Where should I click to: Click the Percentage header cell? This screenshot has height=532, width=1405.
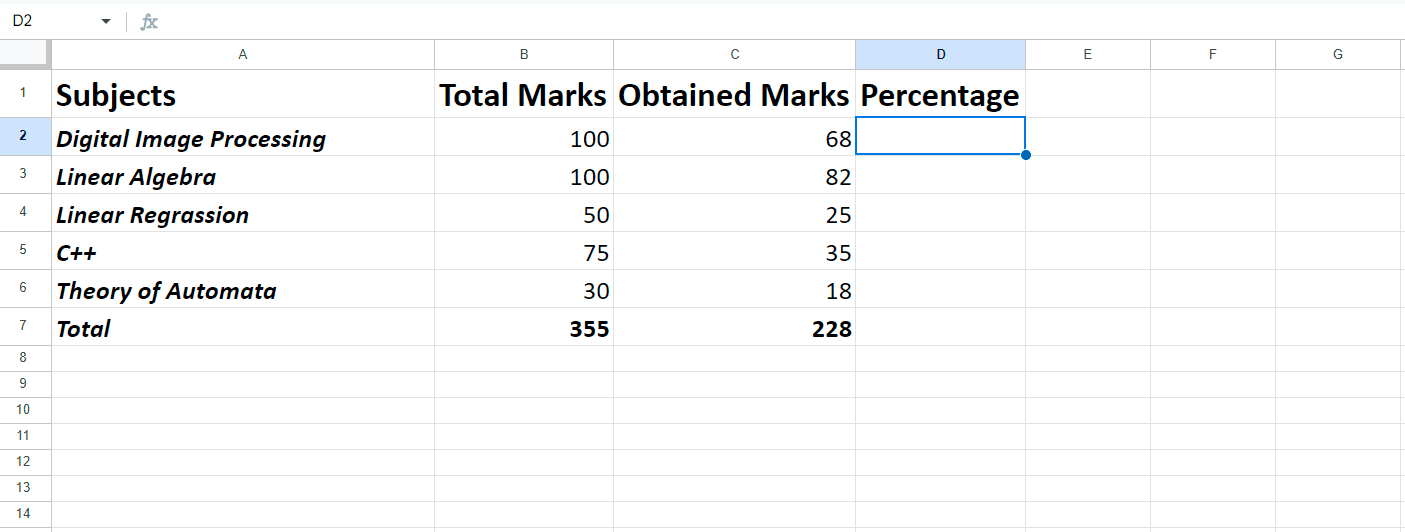click(940, 94)
